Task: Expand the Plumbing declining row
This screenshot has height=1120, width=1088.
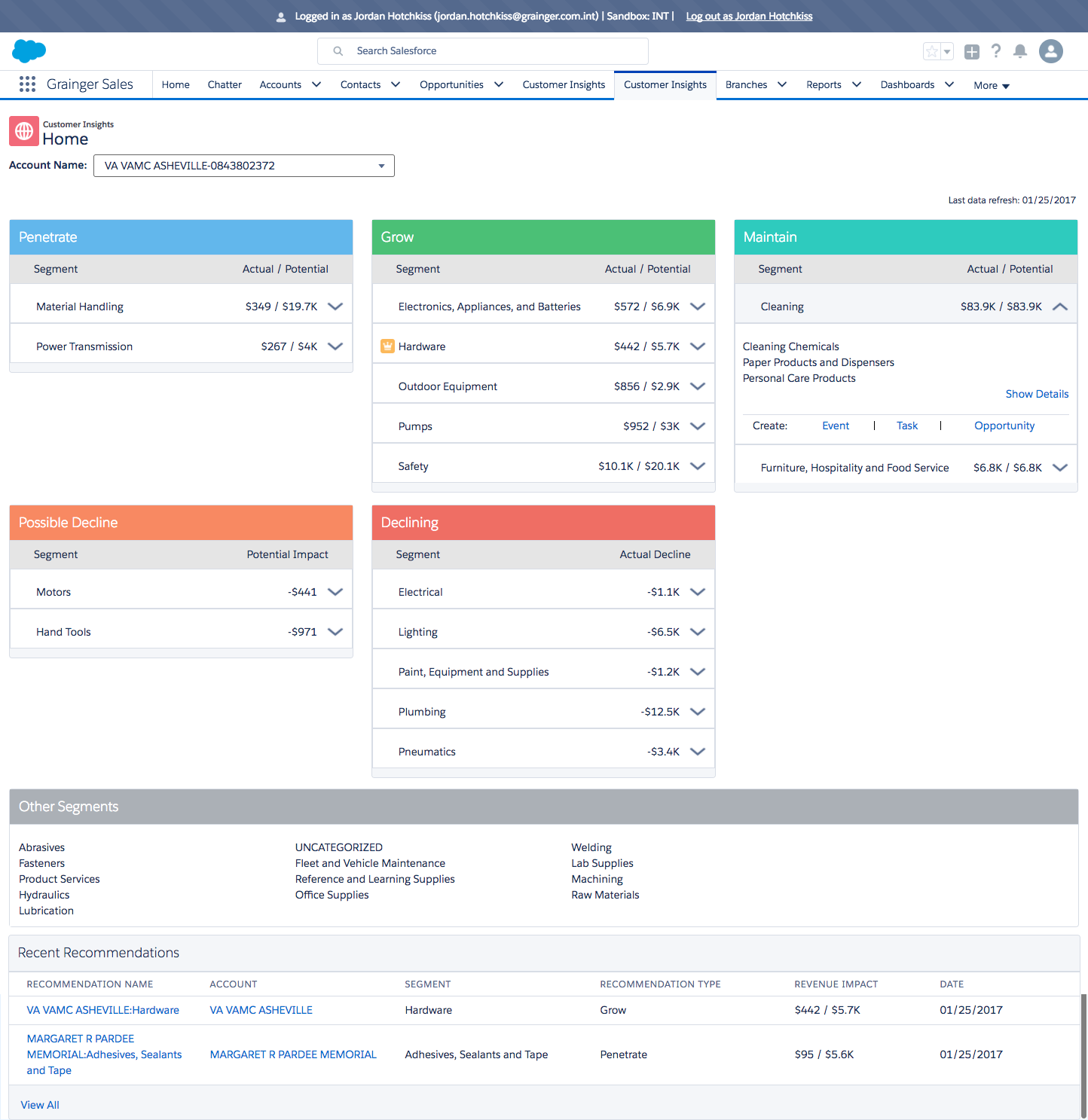Action: pos(698,712)
